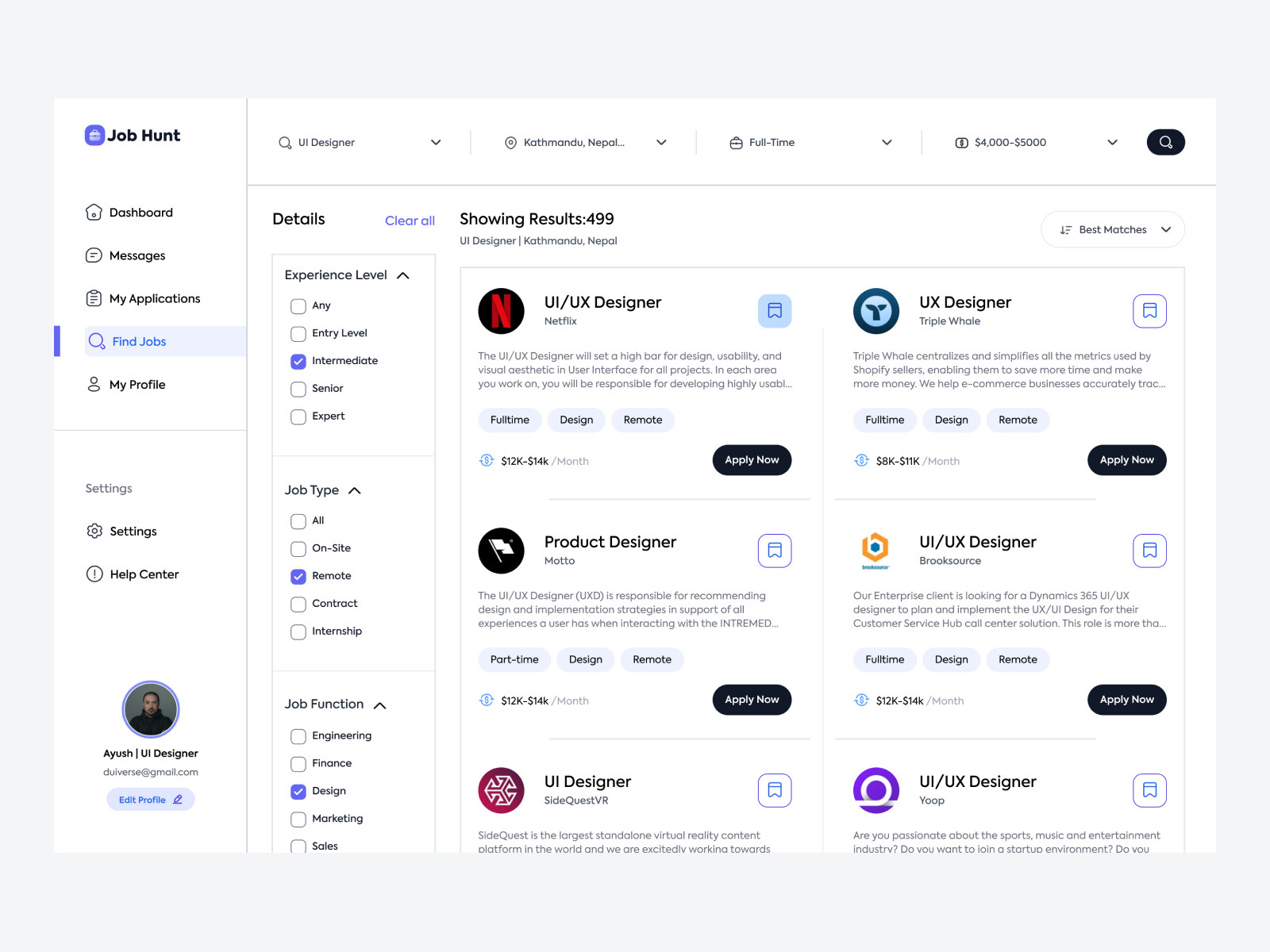
Task: Bookmark the Brooksource UI/UX Designer job
Action: pyautogui.click(x=1149, y=551)
